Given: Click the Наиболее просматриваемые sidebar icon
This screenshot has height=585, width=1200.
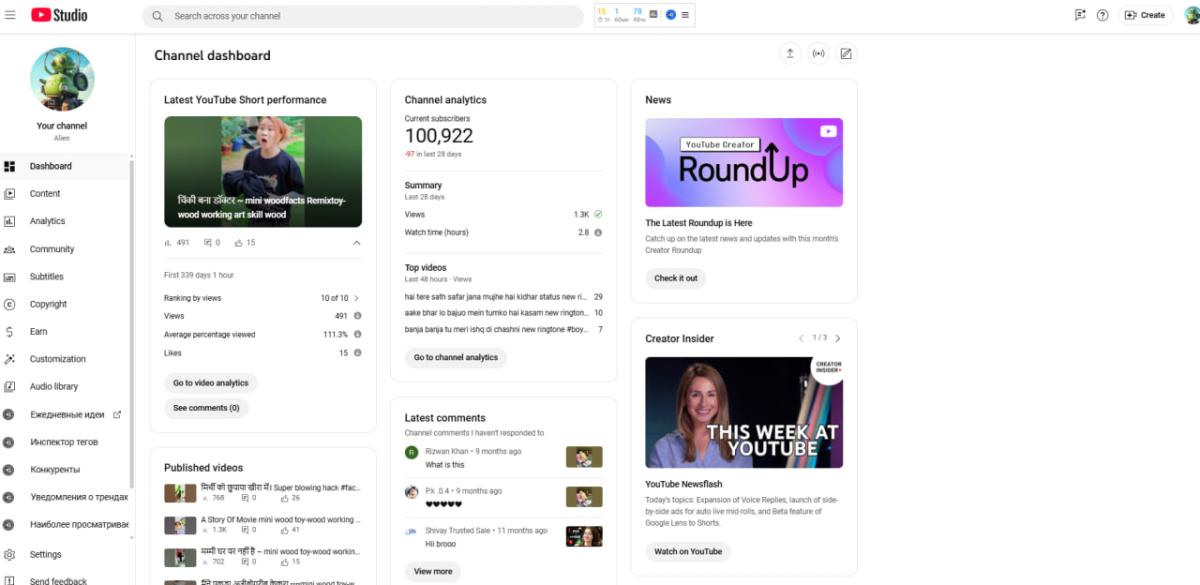Looking at the screenshot, I should (9, 524).
